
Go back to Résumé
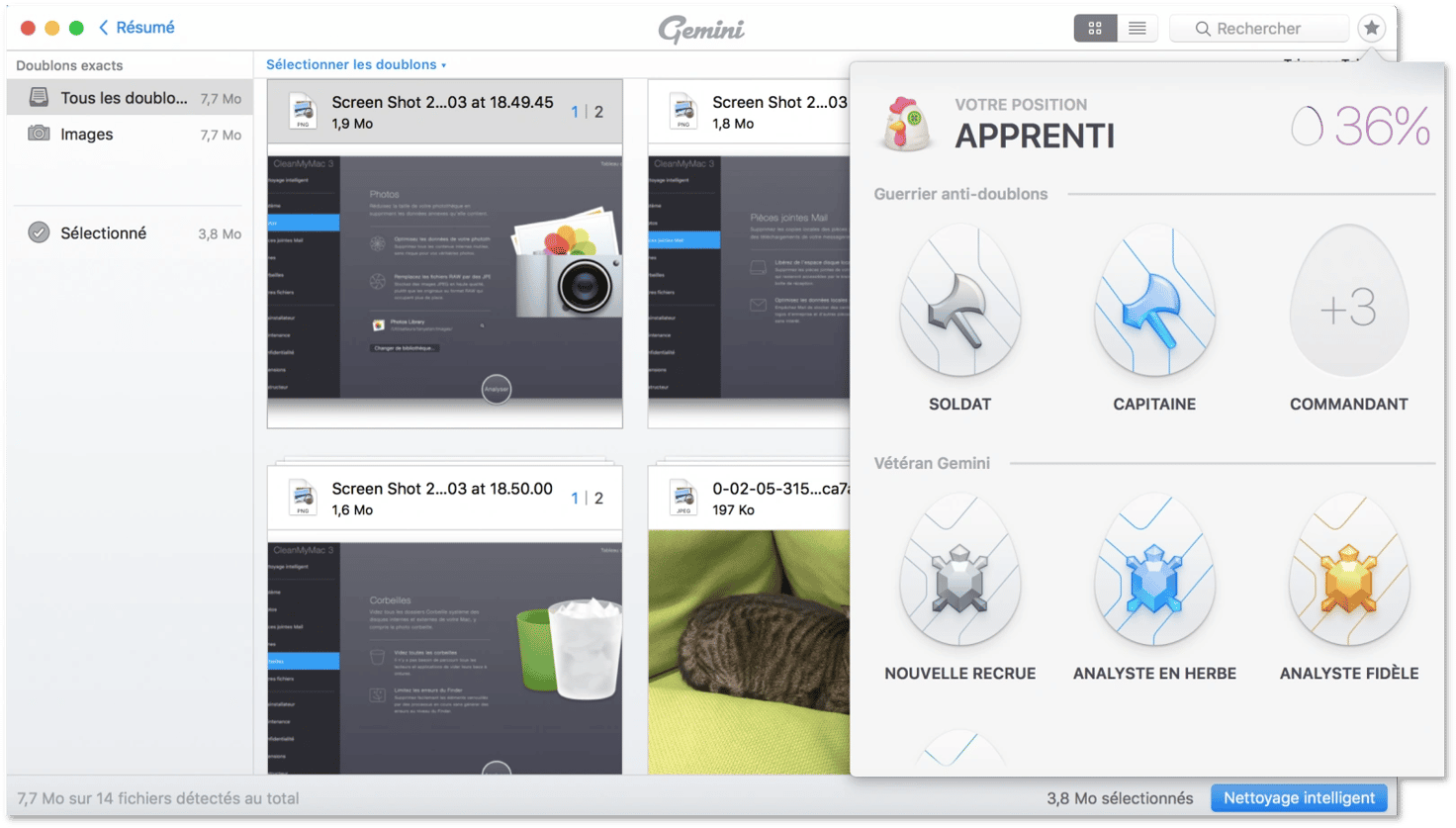tap(136, 28)
